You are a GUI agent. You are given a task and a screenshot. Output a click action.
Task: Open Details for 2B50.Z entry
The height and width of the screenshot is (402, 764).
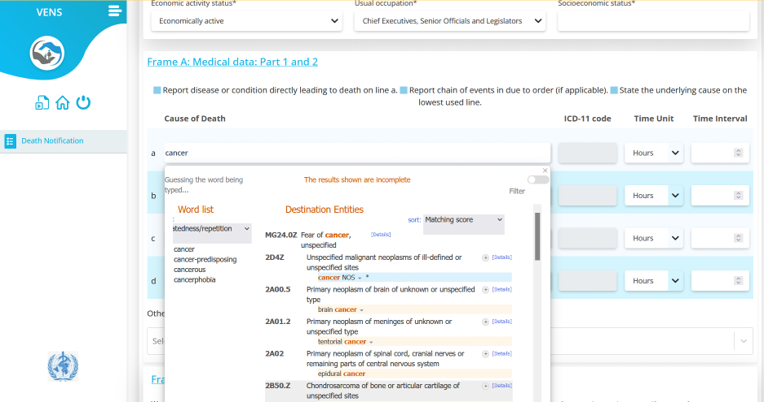point(502,385)
